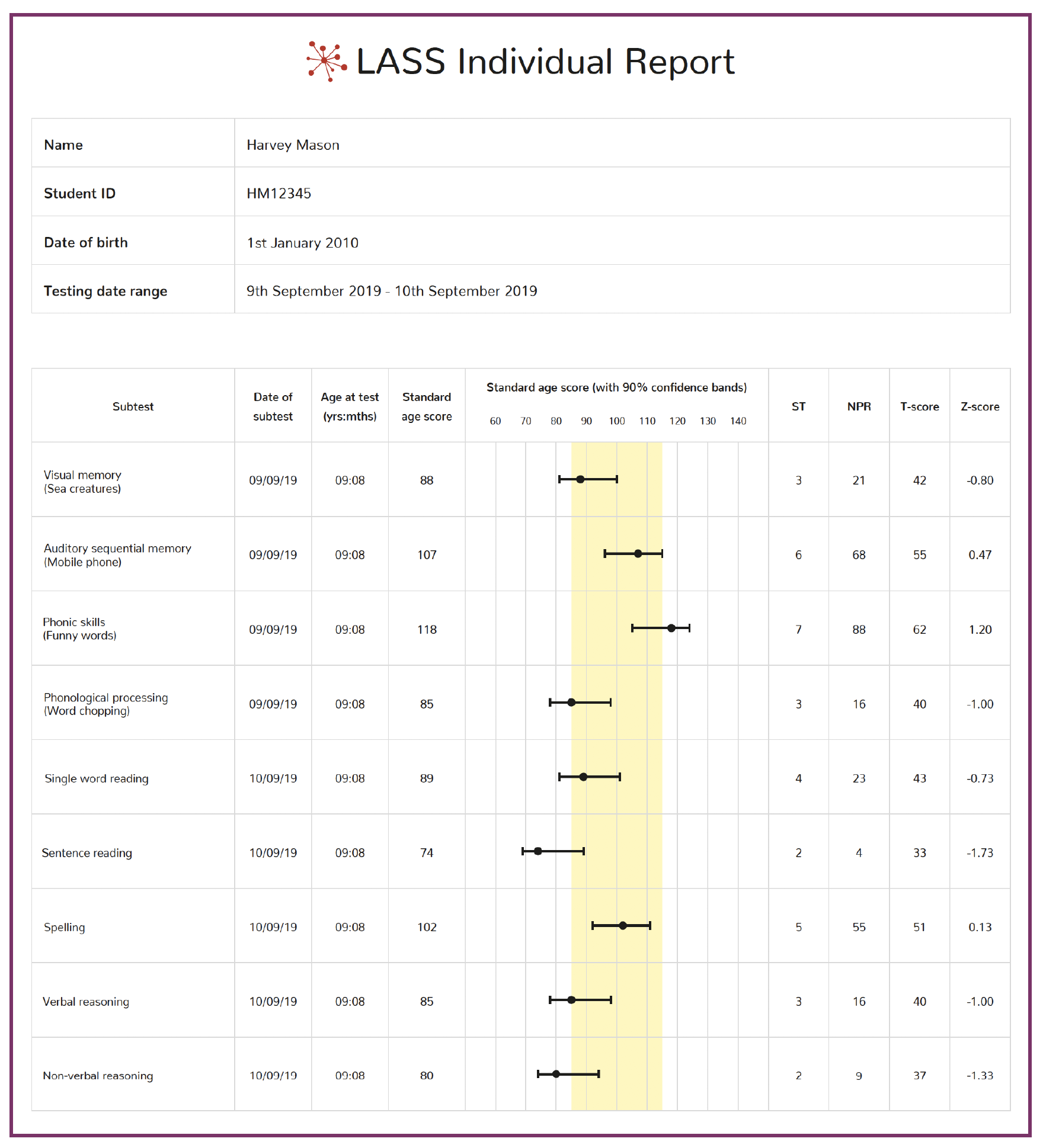Viewport: 1043px width, 1148px height.
Task: Click Auditory sequential memory NPR value 68
Action: pos(859,555)
